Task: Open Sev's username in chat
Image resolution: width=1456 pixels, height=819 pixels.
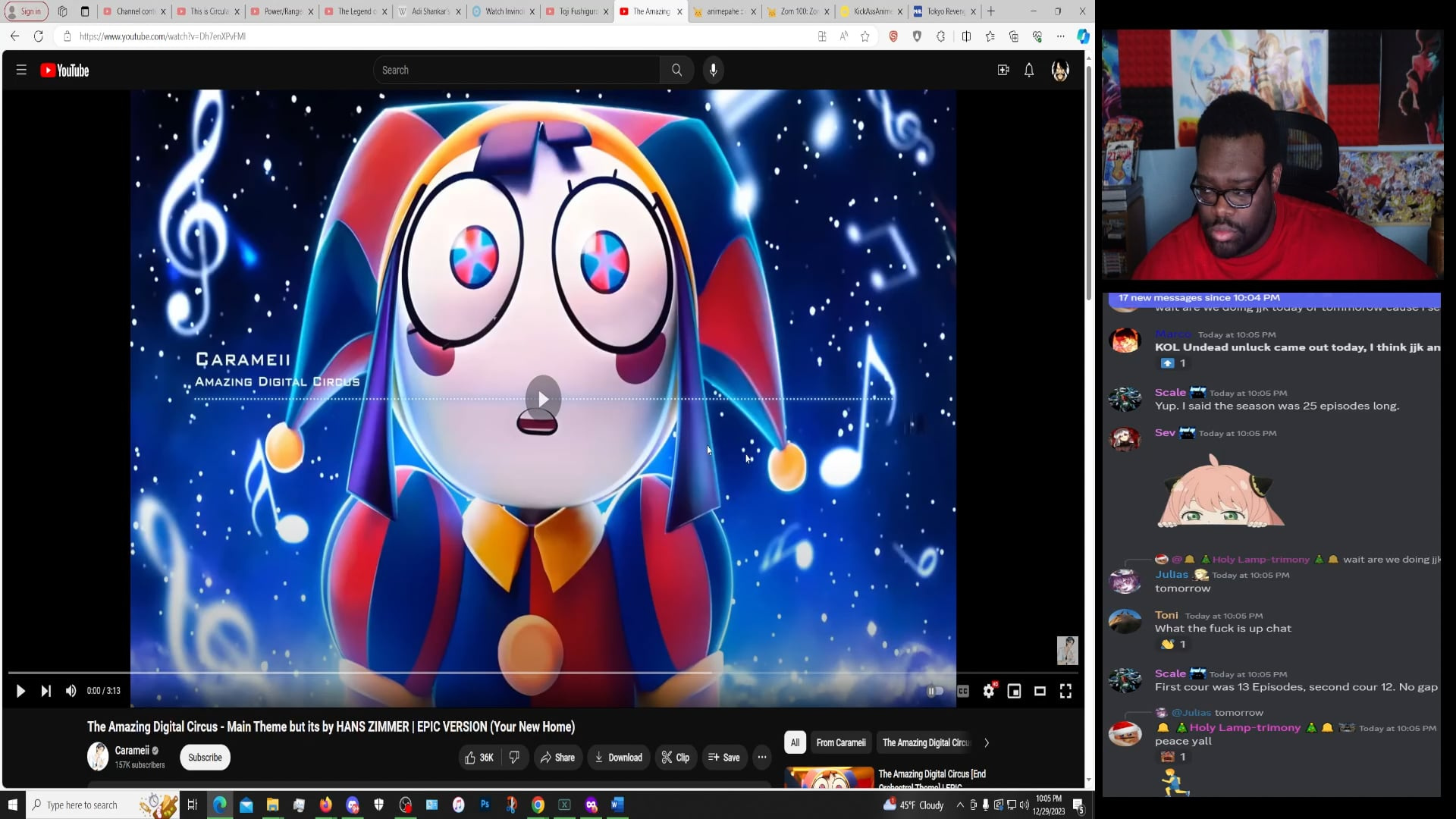Action: pyautogui.click(x=1165, y=433)
